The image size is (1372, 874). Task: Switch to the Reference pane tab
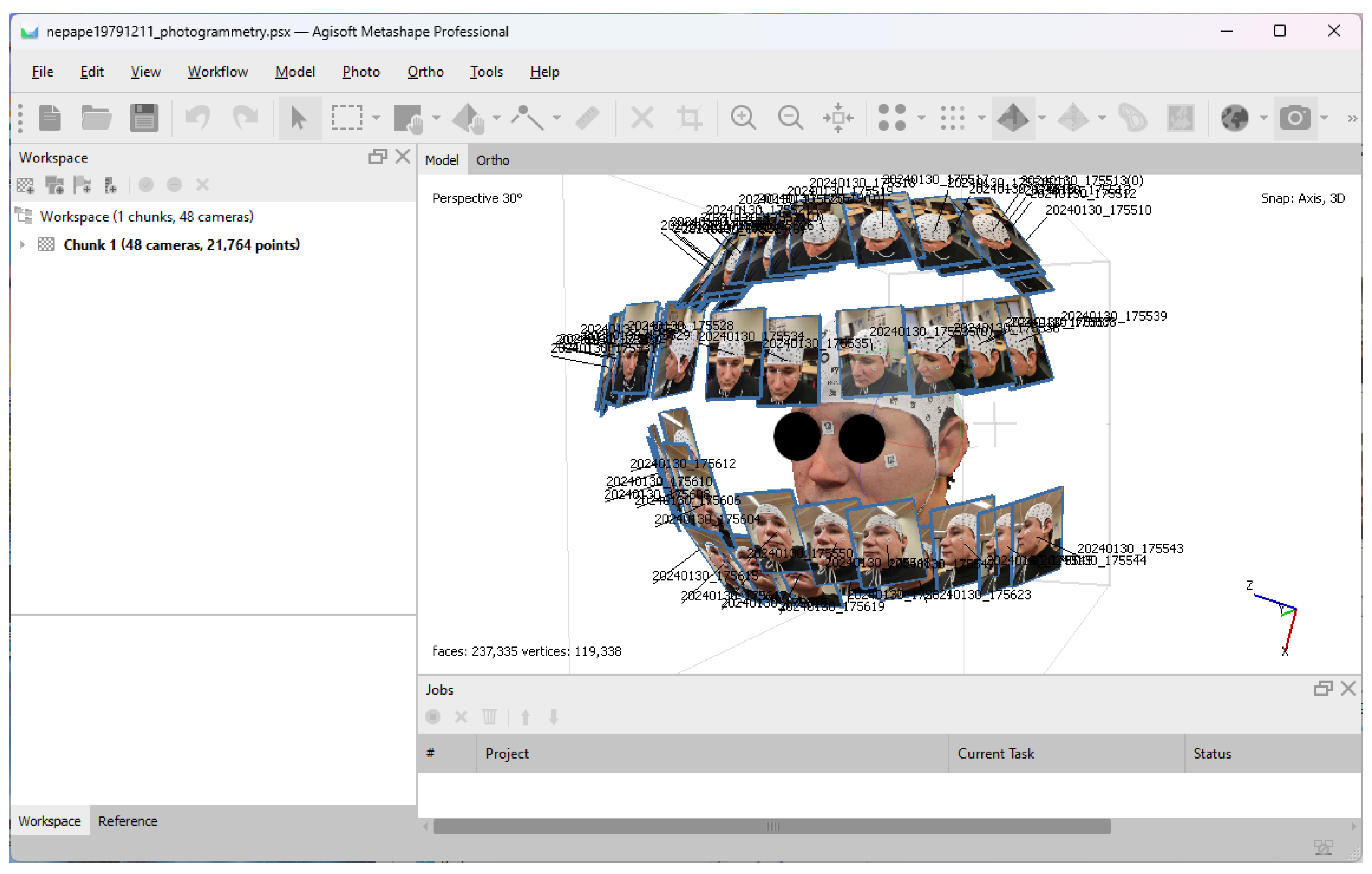[127, 821]
